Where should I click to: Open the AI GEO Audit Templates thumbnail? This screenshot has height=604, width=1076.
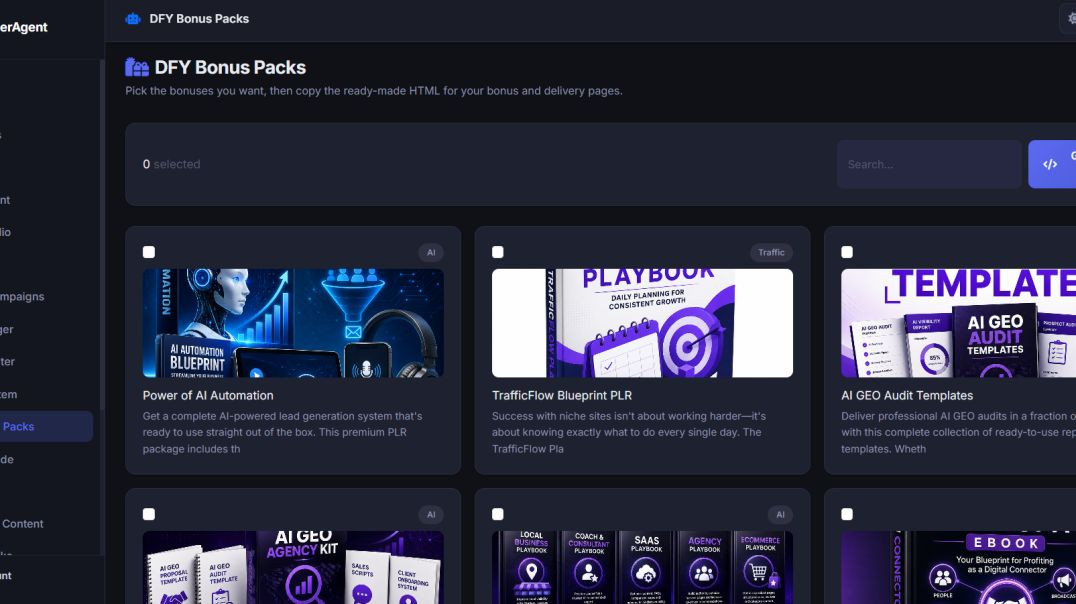click(x=959, y=323)
